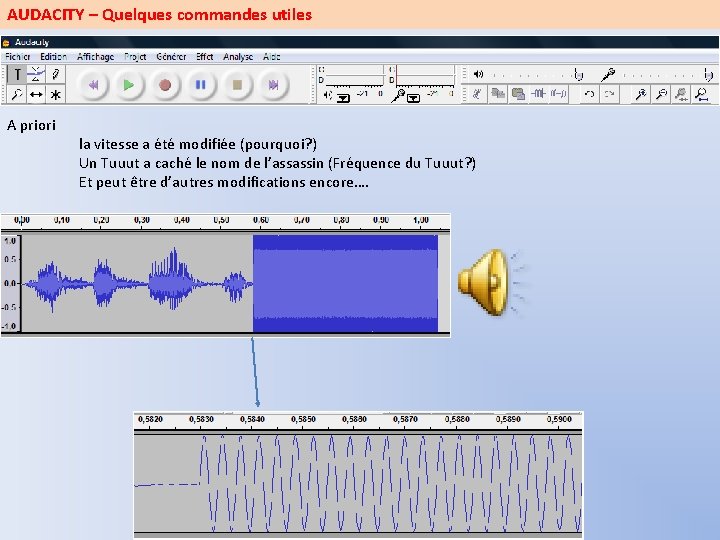Viewport: 720px width, 540px height.
Task: Click the heading "AUDACITY – Quelques commandes utiles"
Action: (159, 15)
